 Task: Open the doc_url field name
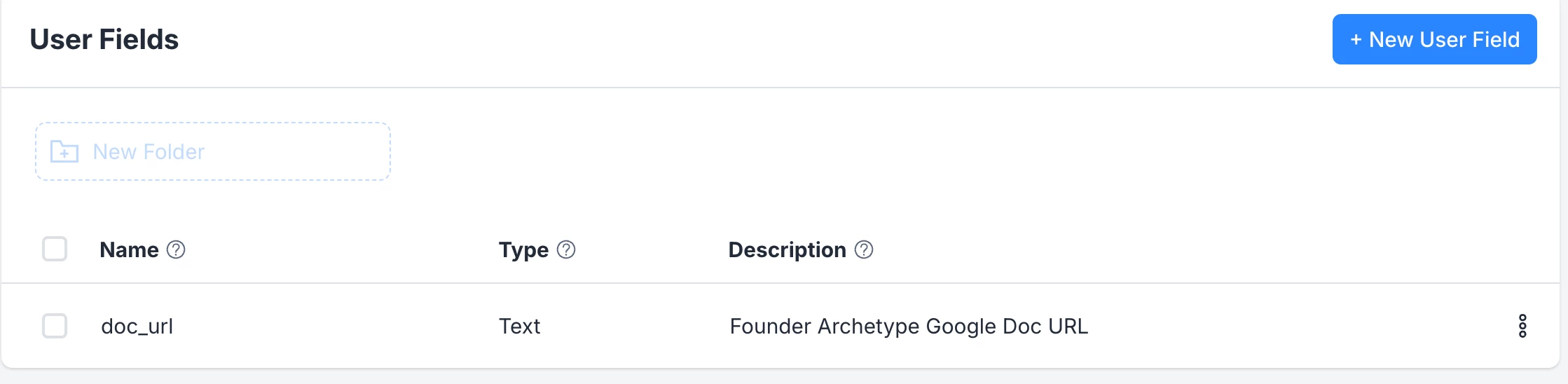coord(137,327)
